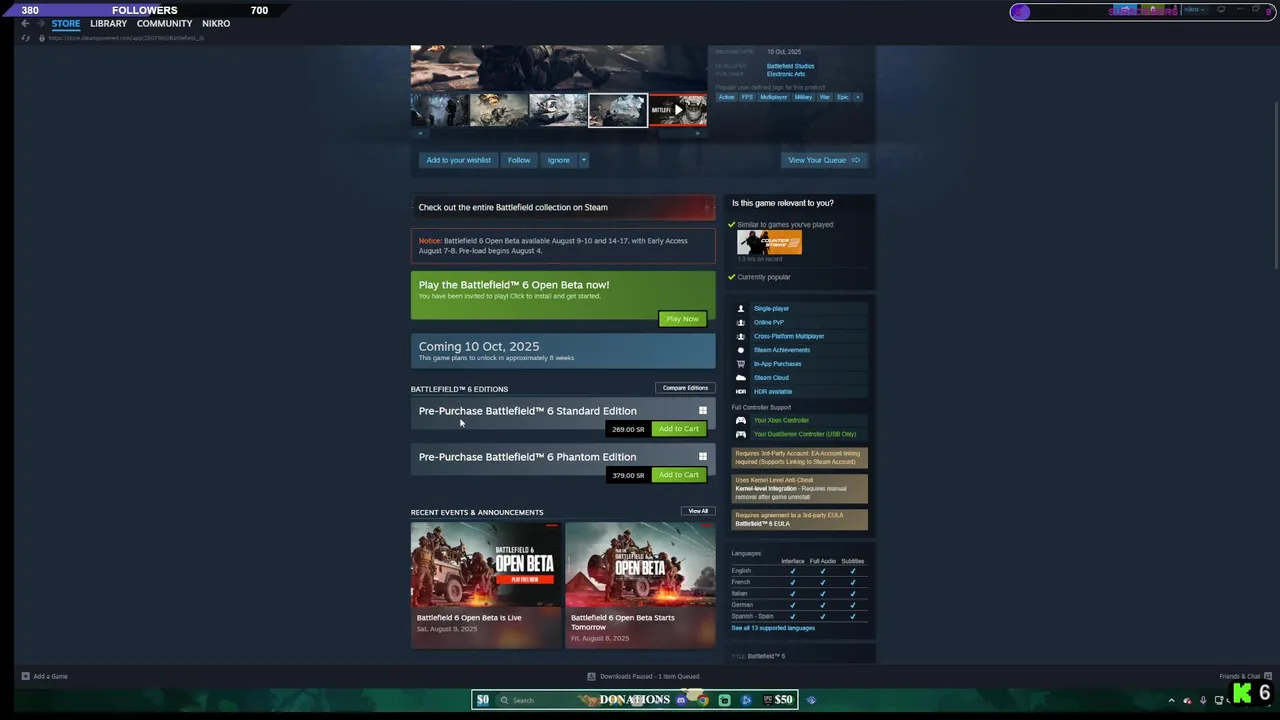Screen dimensions: 1280x720
Task: Open the entire Battlefield collection banner
Action: (563, 207)
